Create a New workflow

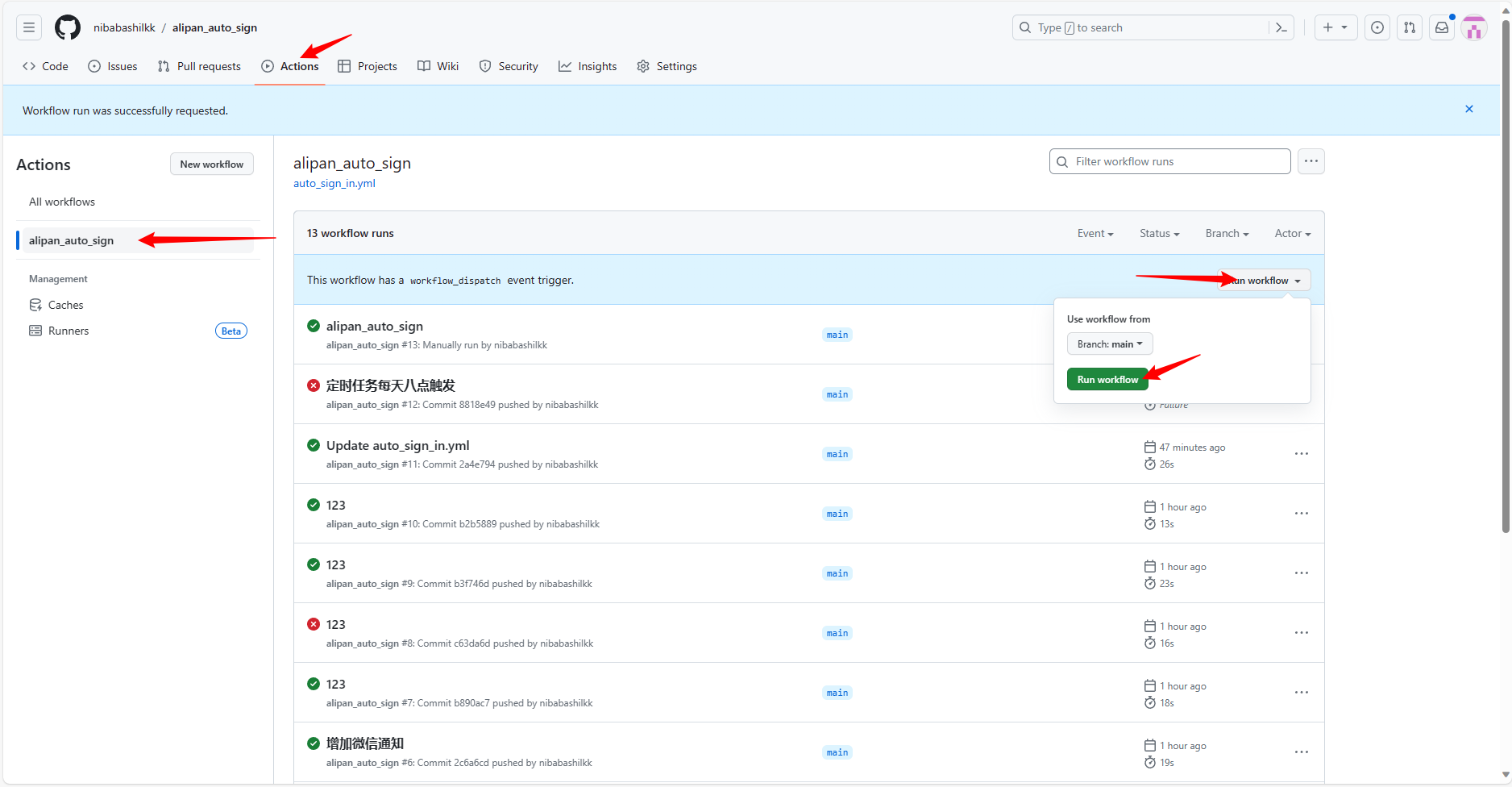[212, 164]
